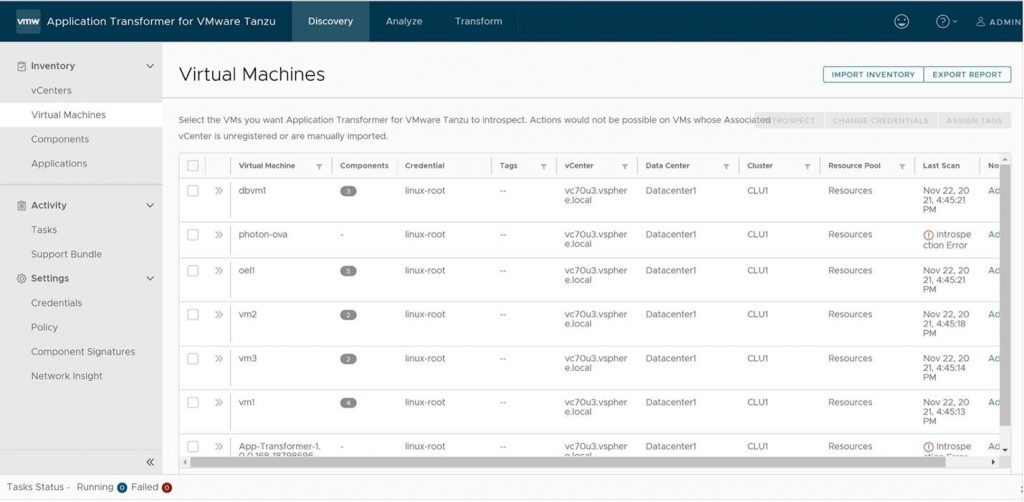Image resolution: width=1024 pixels, height=502 pixels.
Task: Expand the dbvm1 row details
Action: coord(219,191)
